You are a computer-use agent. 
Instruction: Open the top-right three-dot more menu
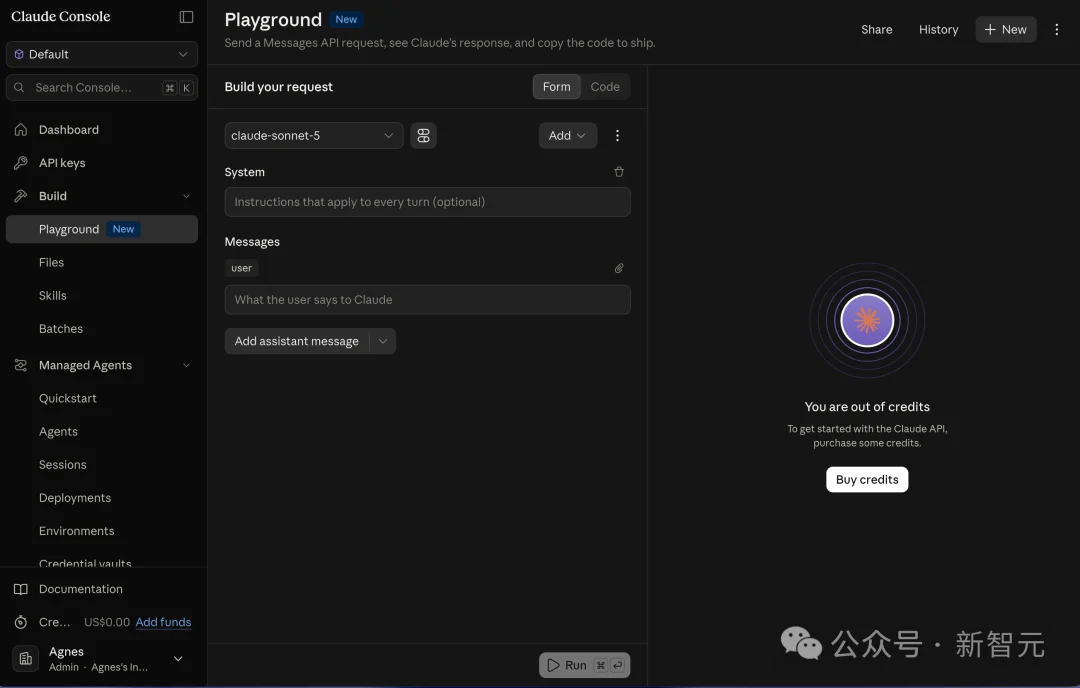coord(1056,30)
